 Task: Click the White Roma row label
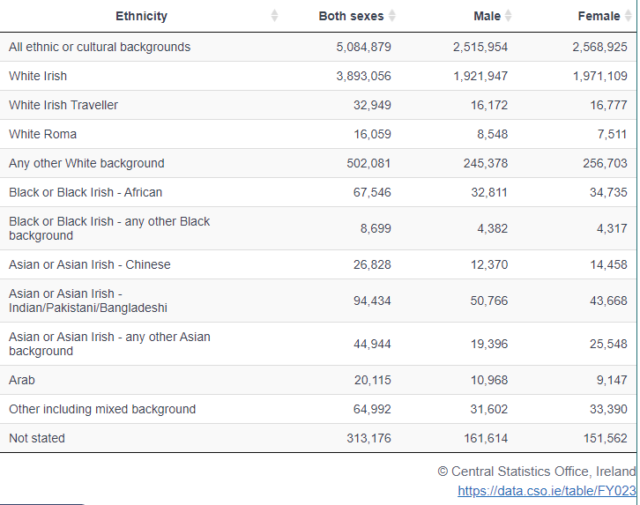click(x=42, y=134)
